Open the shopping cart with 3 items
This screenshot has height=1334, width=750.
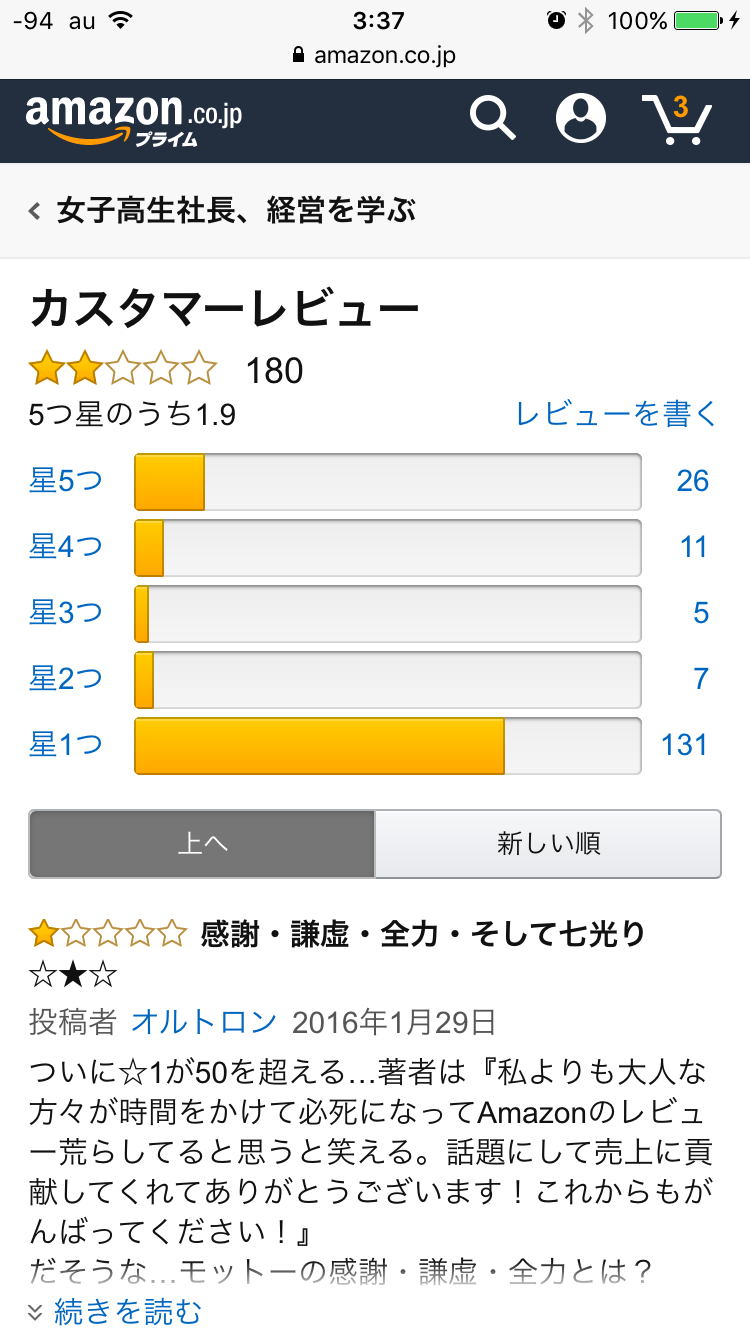pos(677,119)
